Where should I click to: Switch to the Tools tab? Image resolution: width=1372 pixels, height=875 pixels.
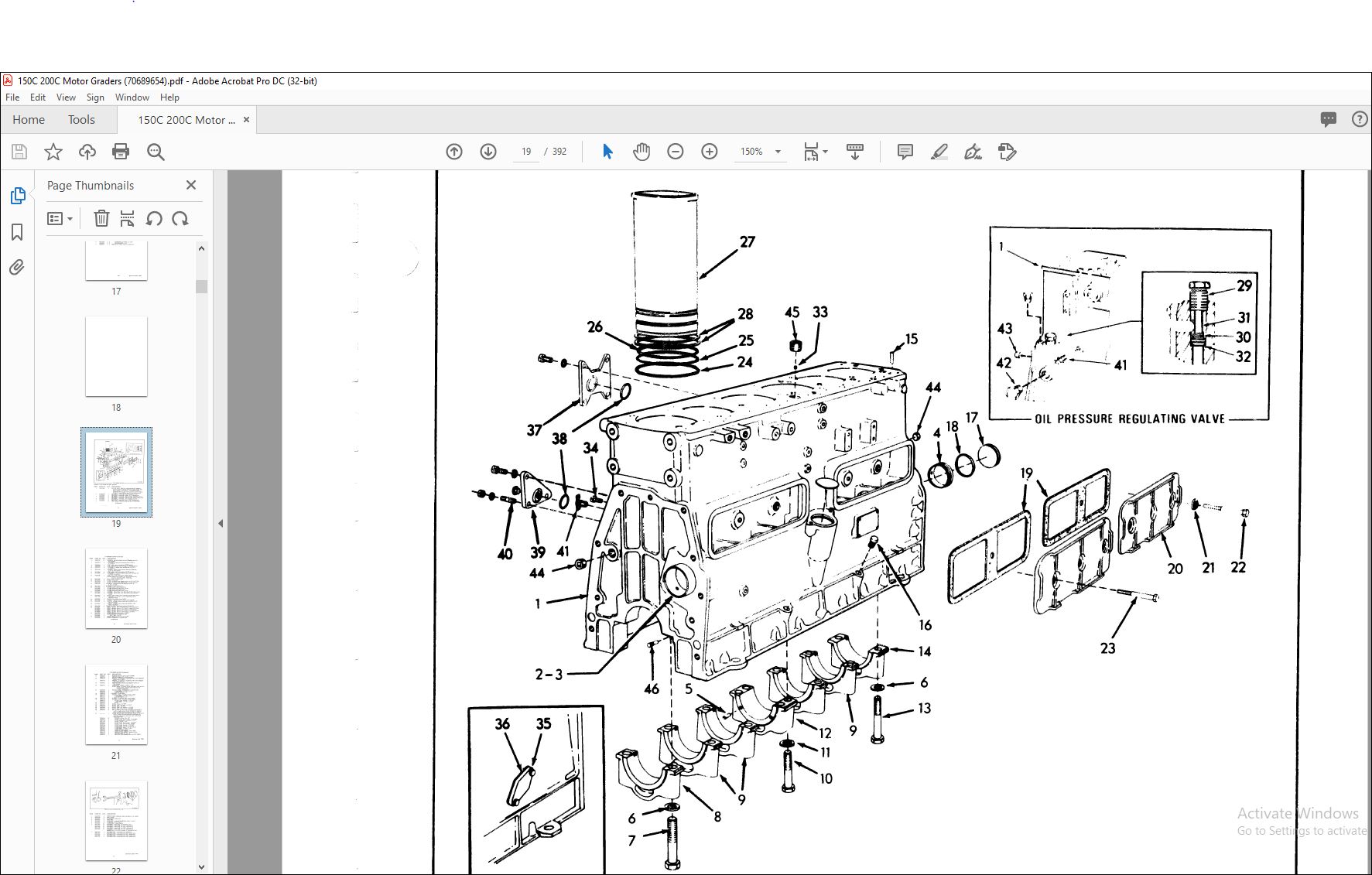tap(81, 120)
